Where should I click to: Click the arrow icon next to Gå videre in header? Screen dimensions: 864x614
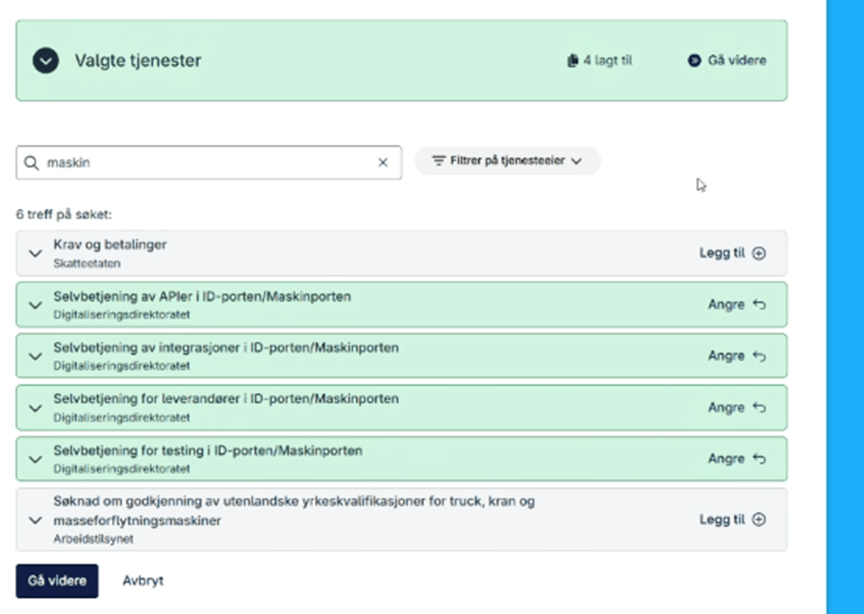[694, 61]
